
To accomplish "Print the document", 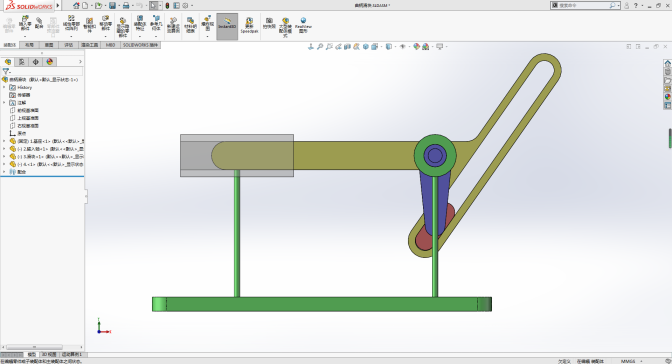I will tap(126, 6).
